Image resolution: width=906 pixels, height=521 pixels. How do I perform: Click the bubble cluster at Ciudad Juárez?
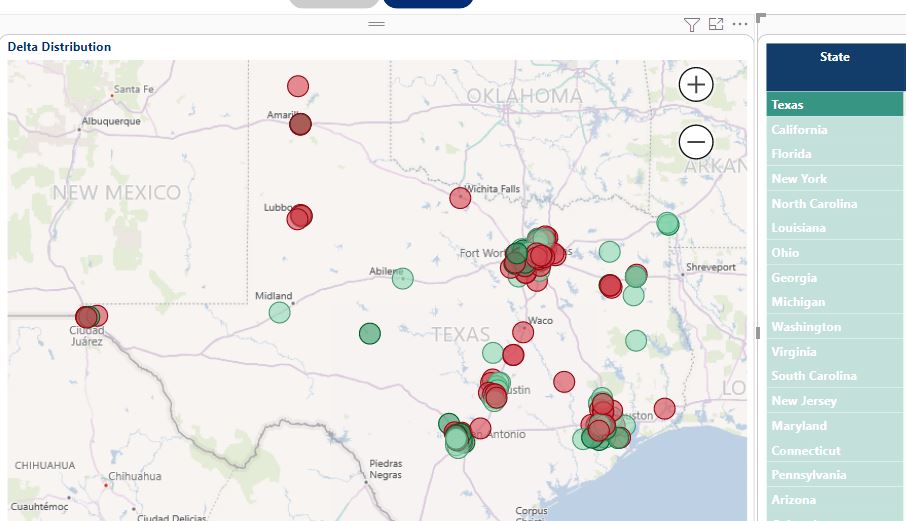[91, 316]
